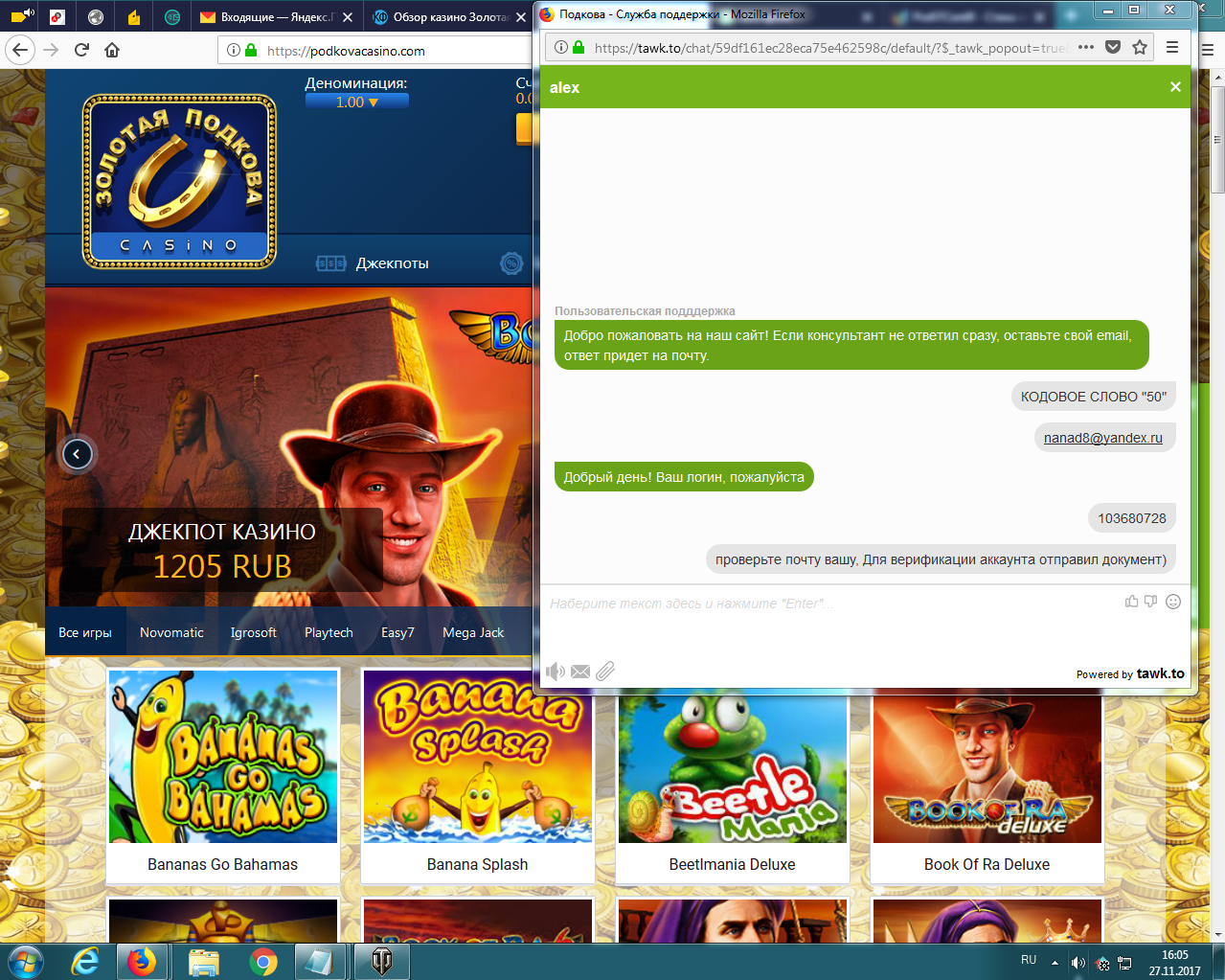
Task: Rate the chat with thumbs down
Action: 1150,602
